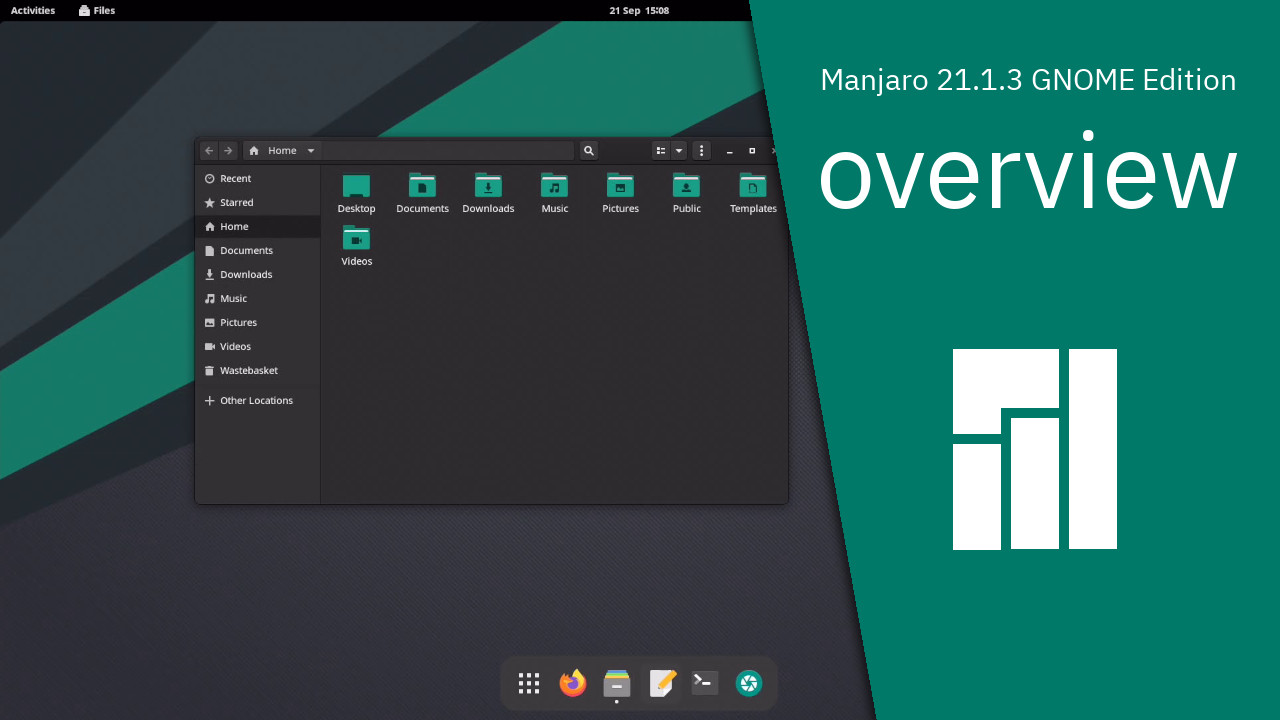Screen dimensions: 1280x720
Task: Open the app grid launcher icon
Action: tap(528, 683)
